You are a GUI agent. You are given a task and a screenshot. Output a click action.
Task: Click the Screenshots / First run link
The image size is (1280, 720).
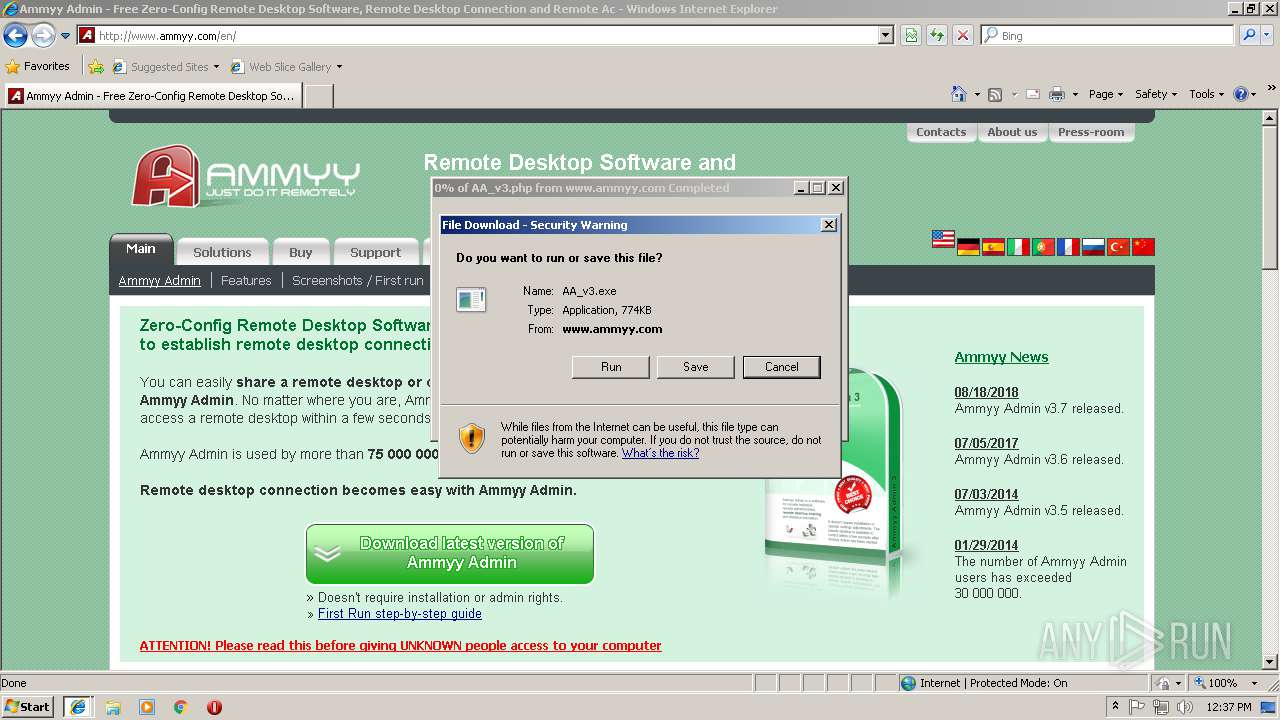pyautogui.click(x=358, y=281)
